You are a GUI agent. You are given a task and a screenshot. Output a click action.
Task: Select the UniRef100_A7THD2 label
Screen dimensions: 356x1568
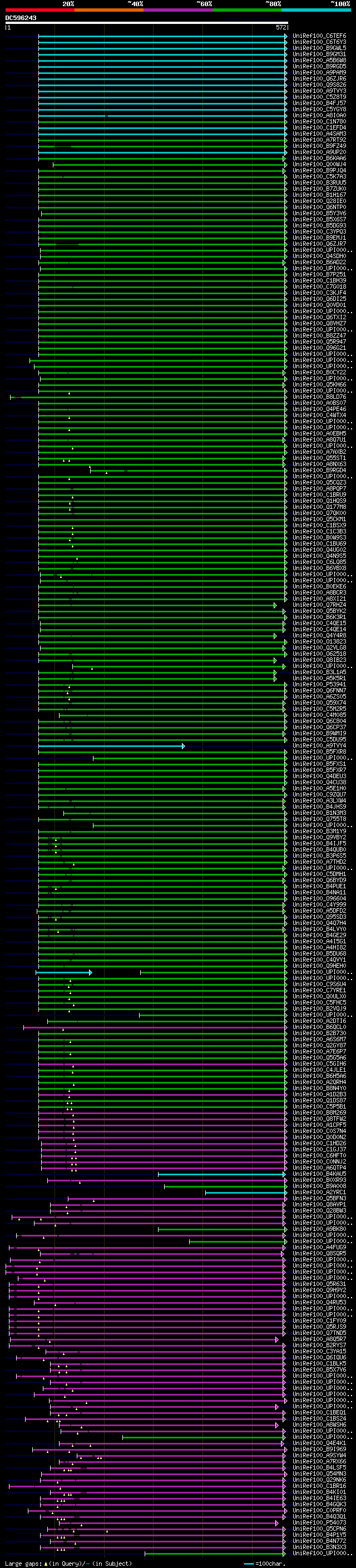(x=319, y=862)
